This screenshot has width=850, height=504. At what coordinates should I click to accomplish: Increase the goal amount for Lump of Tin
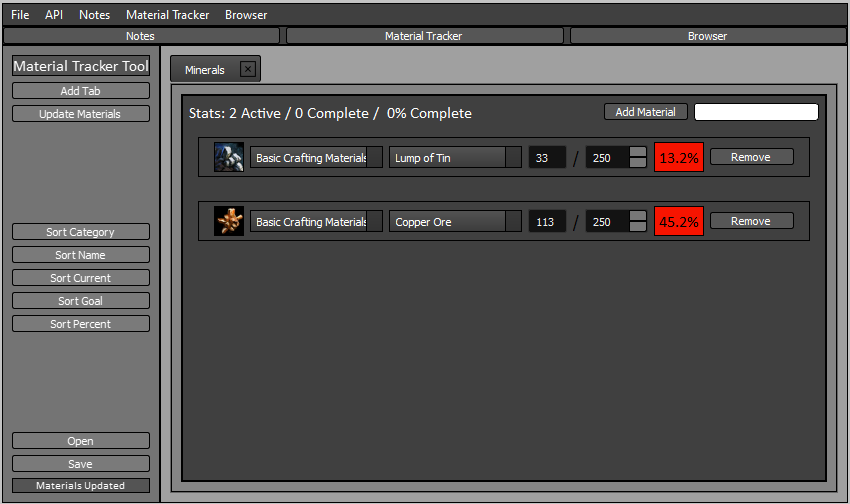coord(637,152)
